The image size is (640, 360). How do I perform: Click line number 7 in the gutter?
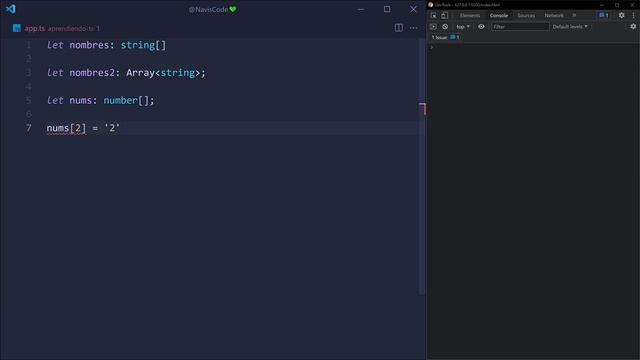pyautogui.click(x=29, y=128)
